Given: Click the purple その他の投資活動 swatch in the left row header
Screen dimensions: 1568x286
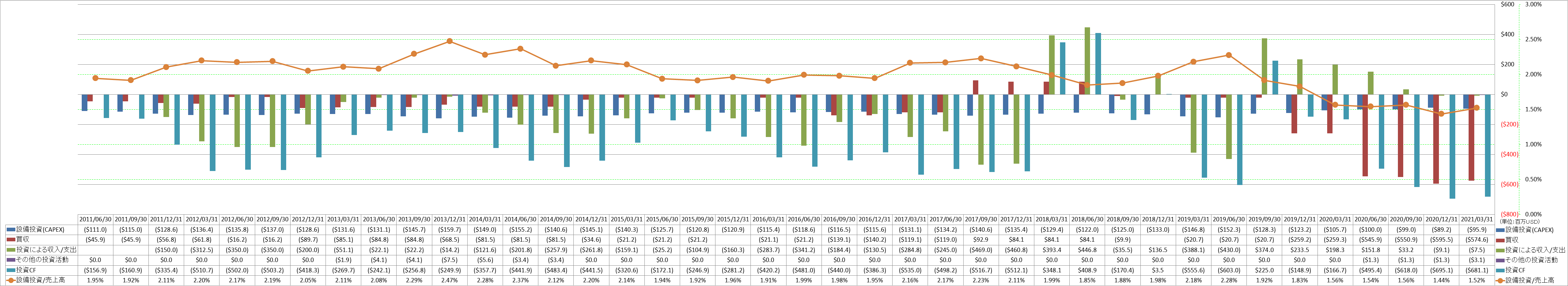Looking at the screenshot, I should [x=11, y=260].
